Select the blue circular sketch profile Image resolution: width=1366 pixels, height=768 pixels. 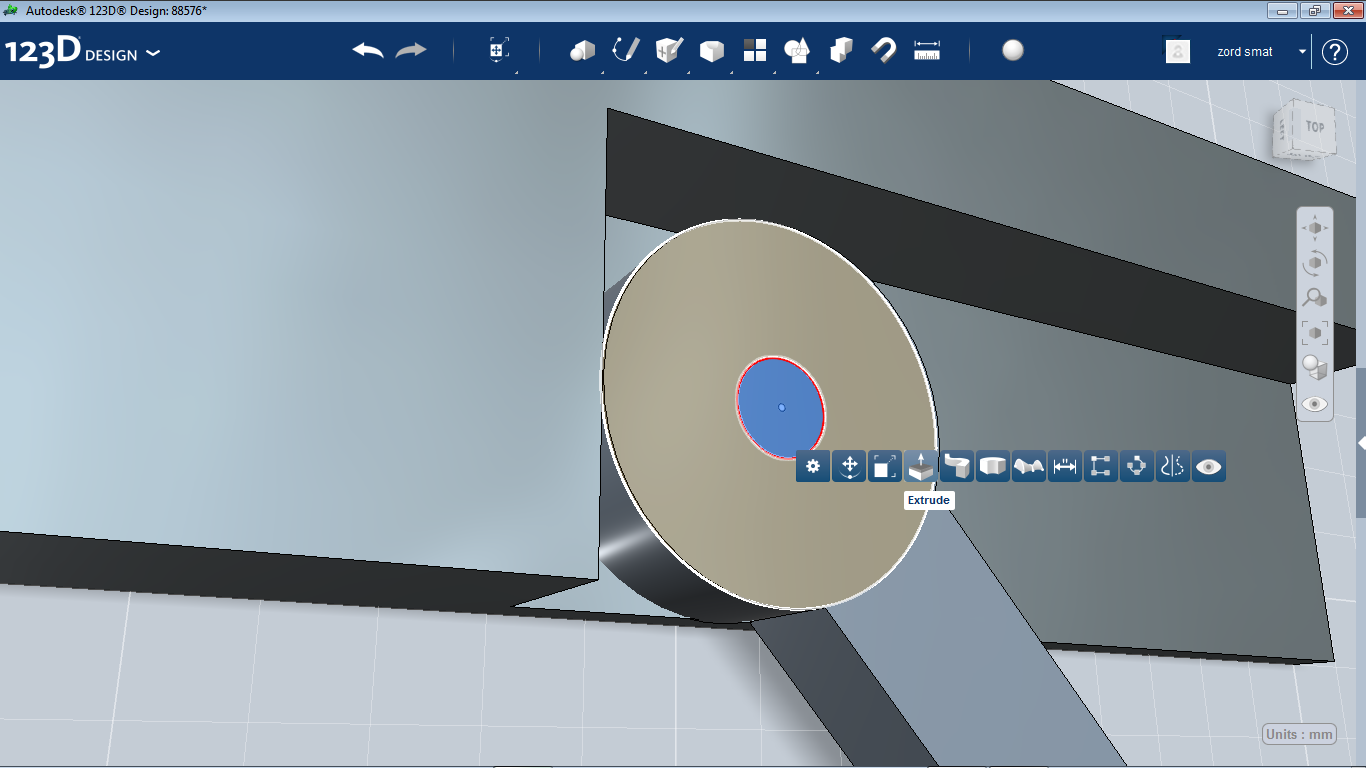pyautogui.click(x=780, y=408)
